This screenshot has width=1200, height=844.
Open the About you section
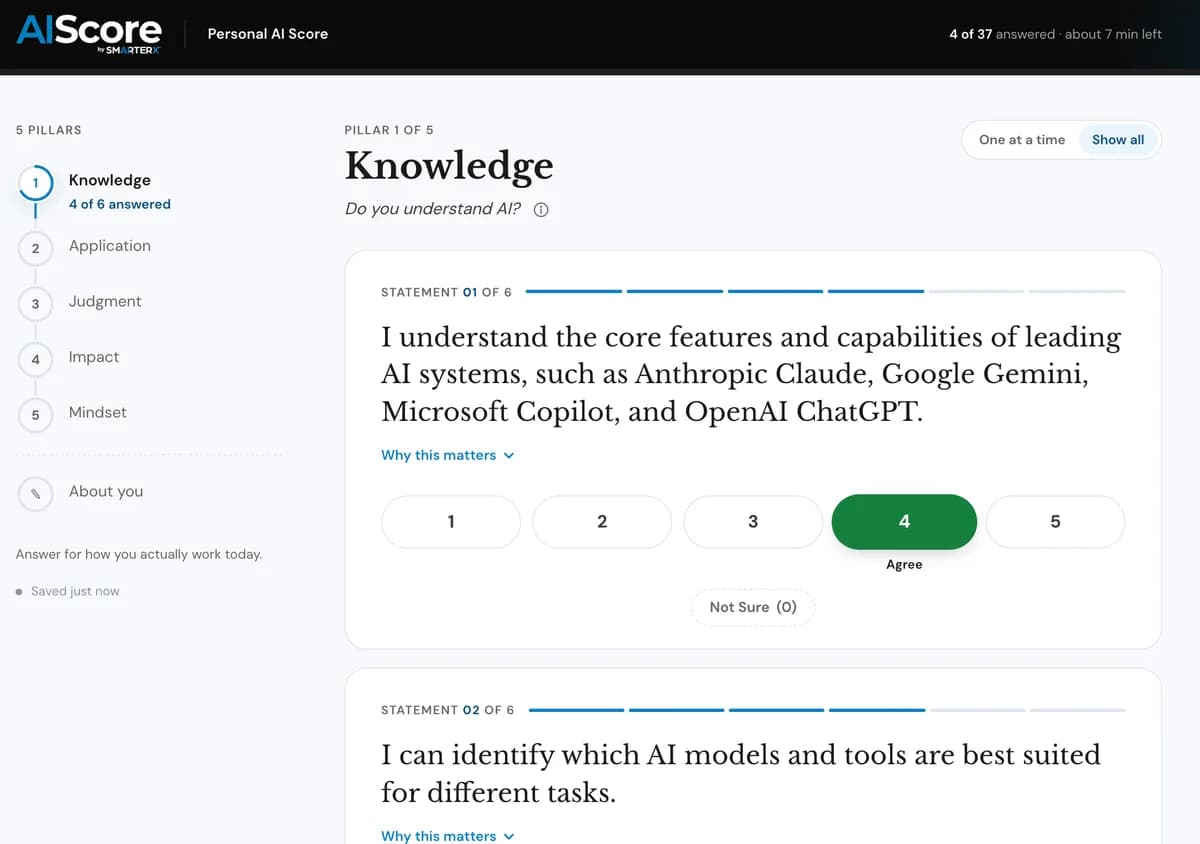[106, 491]
